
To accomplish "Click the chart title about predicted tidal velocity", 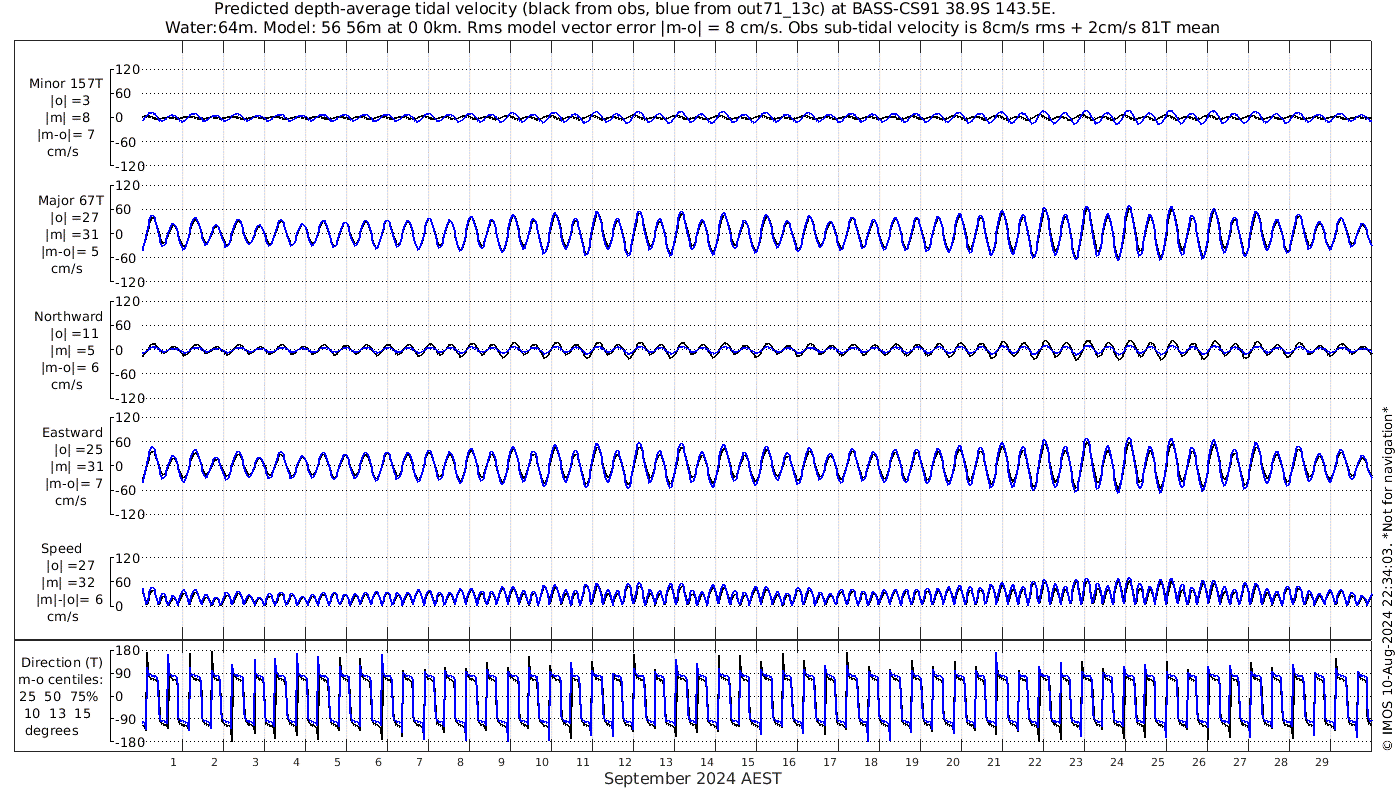I will coord(635,9).
